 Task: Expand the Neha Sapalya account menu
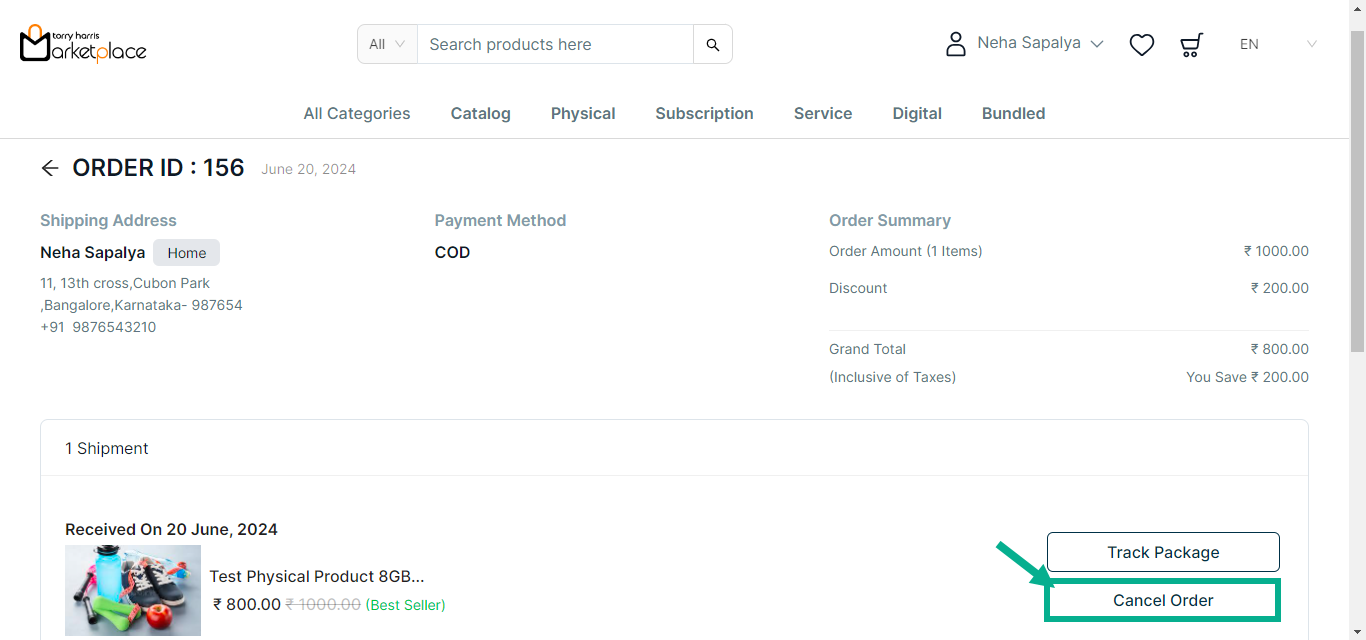click(1040, 44)
